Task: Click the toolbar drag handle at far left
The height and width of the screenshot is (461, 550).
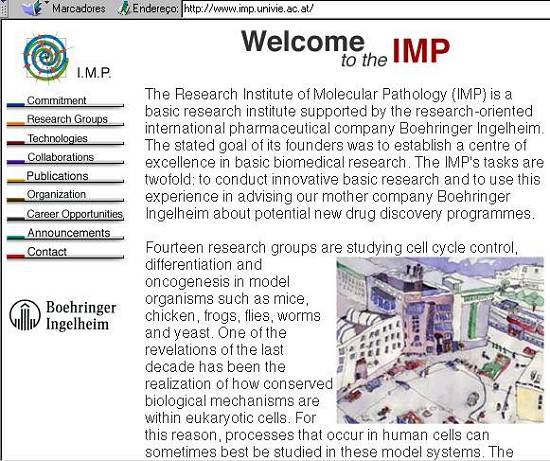Action: (4, 8)
